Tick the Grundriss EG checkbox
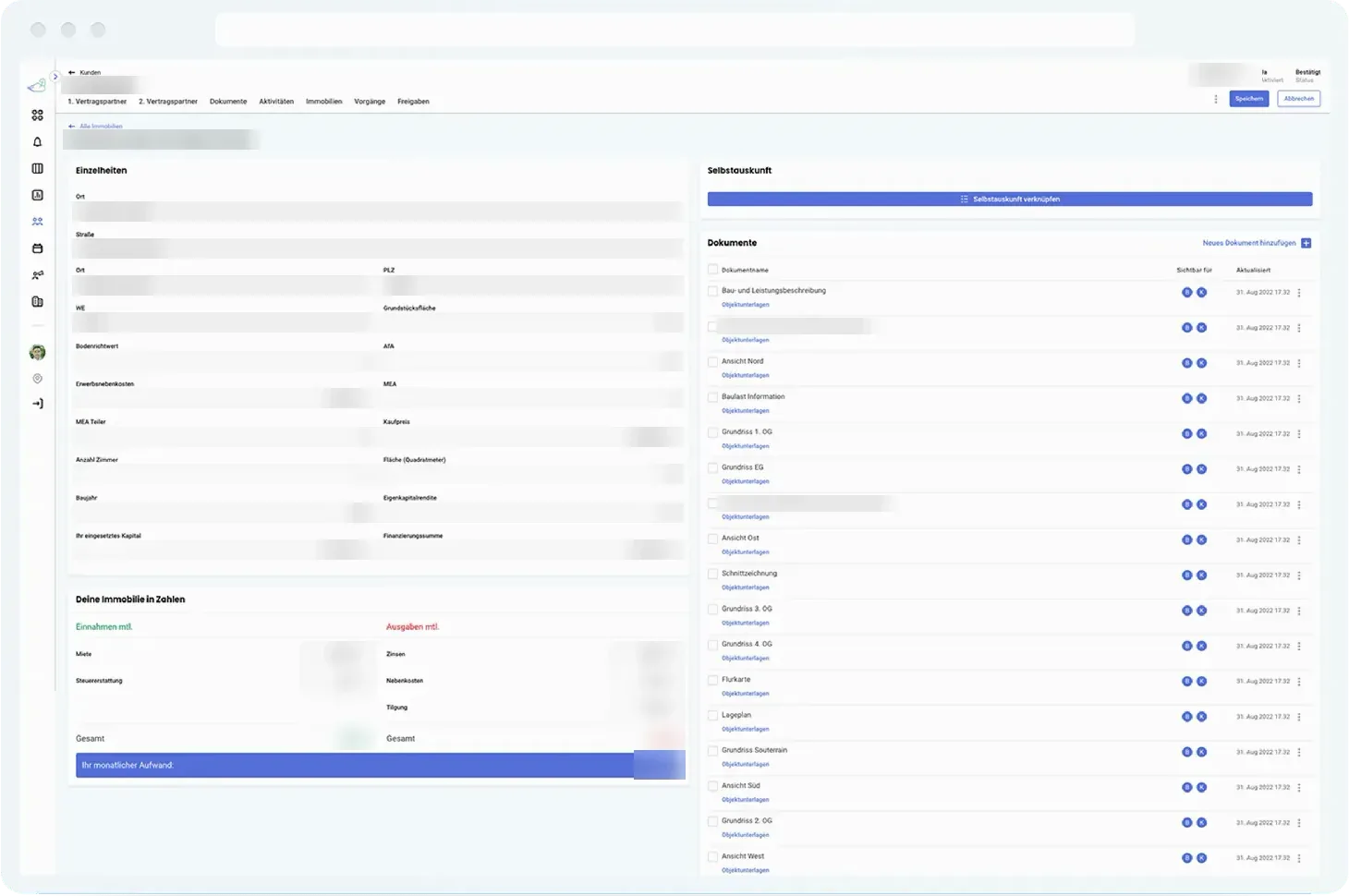This screenshot has width=1349, height=896. click(712, 468)
